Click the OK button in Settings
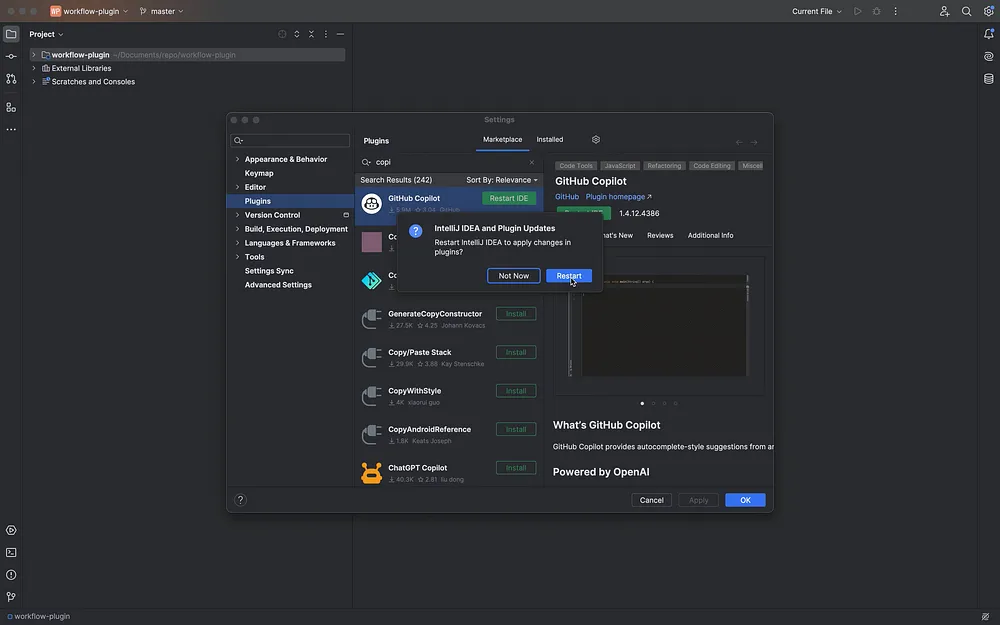The width and height of the screenshot is (1000, 625). 745,501
